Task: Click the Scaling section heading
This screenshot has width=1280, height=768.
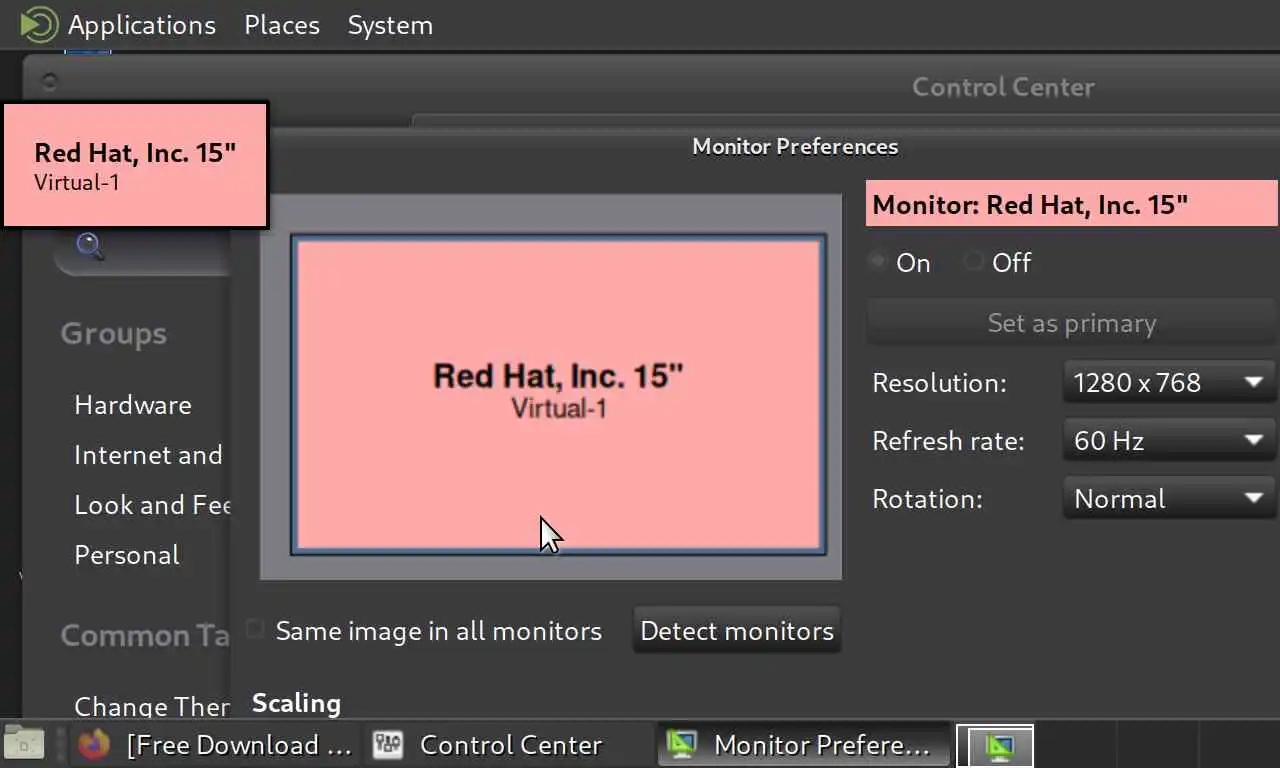Action: tap(296, 703)
